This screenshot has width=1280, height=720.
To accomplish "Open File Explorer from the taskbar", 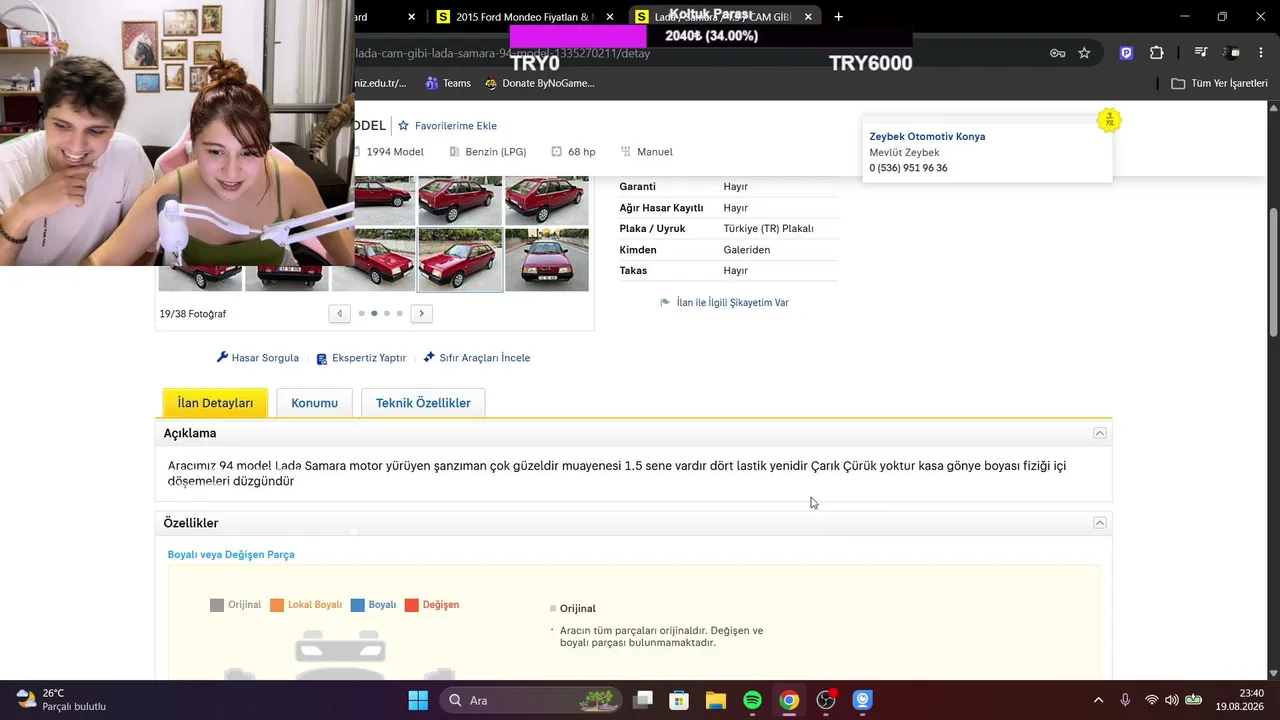I will (x=716, y=700).
